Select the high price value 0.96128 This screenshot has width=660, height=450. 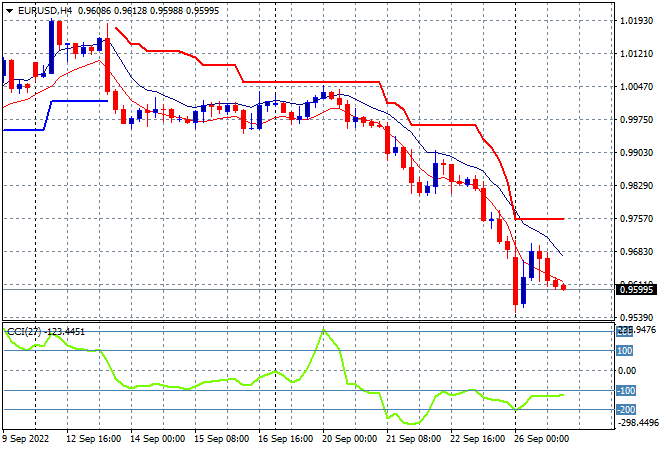(130, 11)
